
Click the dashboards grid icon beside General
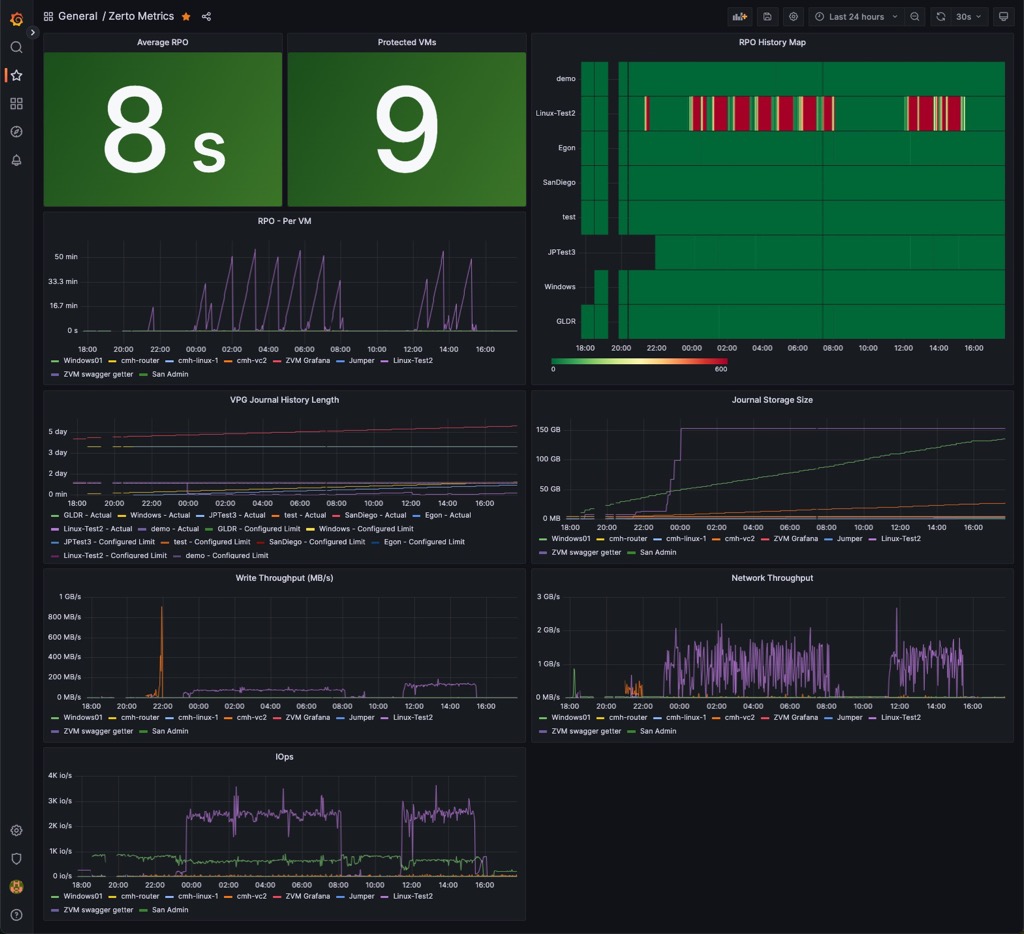(48, 16)
